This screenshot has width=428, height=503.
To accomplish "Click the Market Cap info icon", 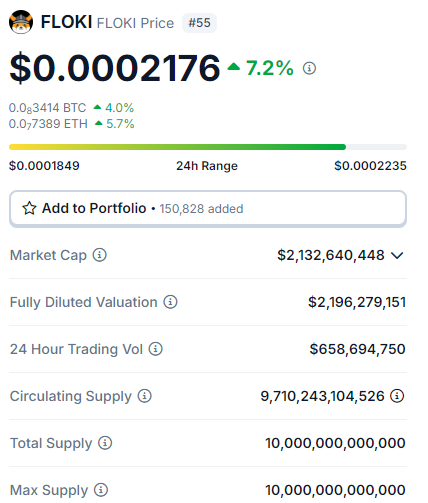I will point(100,255).
